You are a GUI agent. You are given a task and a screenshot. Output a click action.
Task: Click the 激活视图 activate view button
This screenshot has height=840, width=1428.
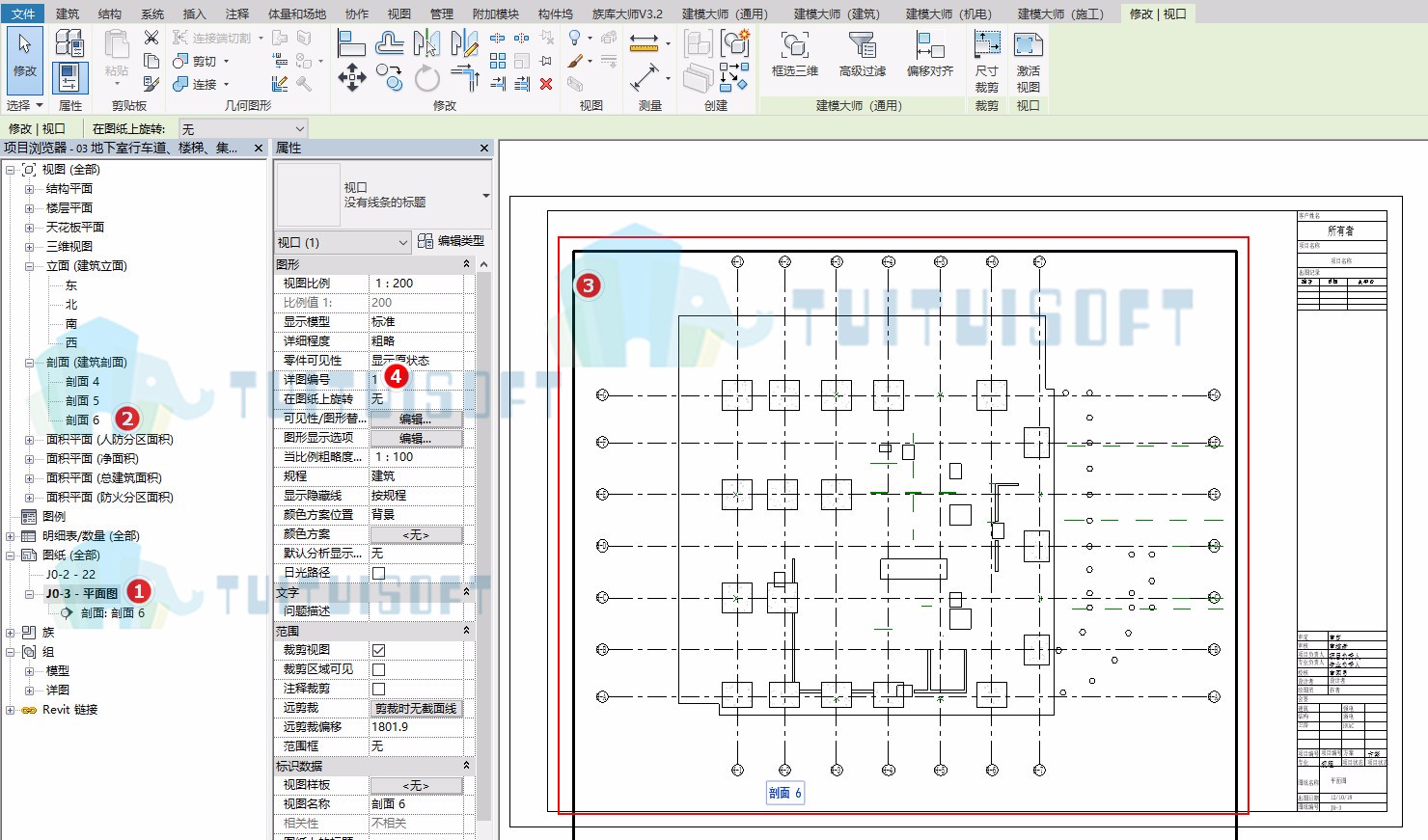(x=1028, y=61)
